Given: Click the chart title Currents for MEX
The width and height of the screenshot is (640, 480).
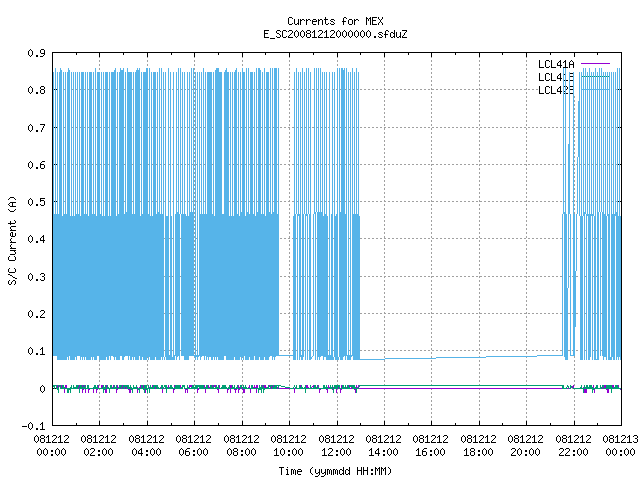Looking at the screenshot, I should (x=335, y=21).
